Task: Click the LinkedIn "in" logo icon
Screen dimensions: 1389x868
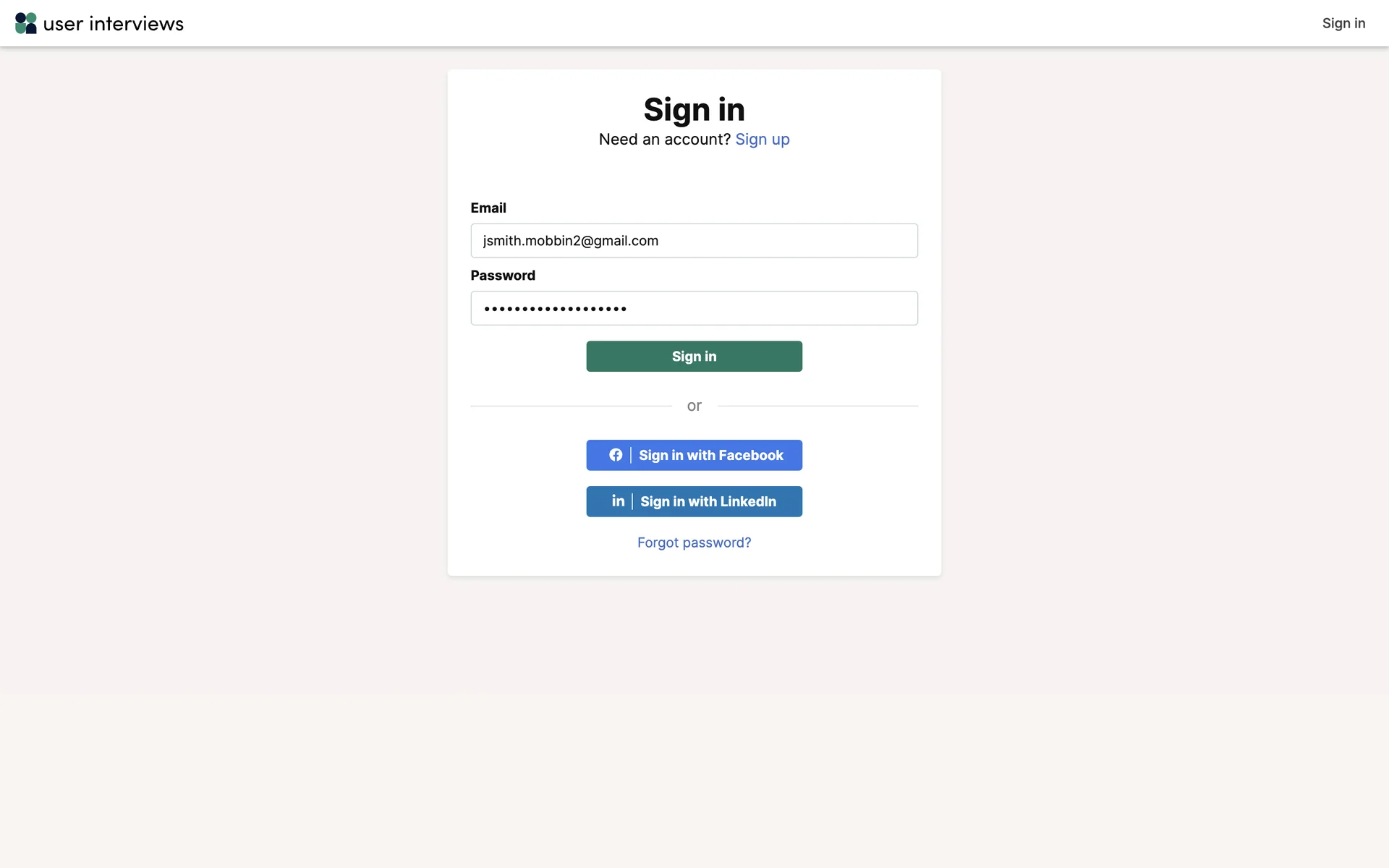Action: (618, 501)
